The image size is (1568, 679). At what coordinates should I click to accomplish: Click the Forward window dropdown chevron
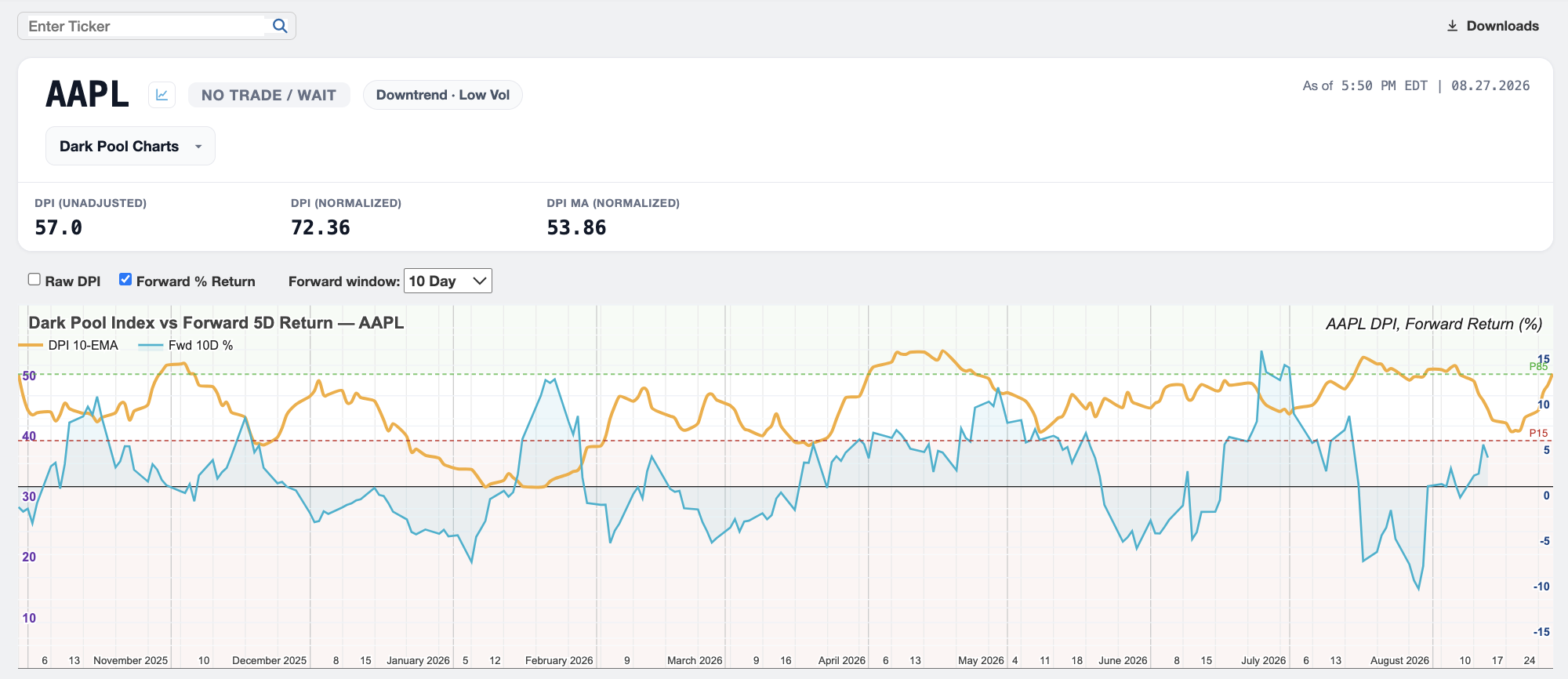(480, 281)
